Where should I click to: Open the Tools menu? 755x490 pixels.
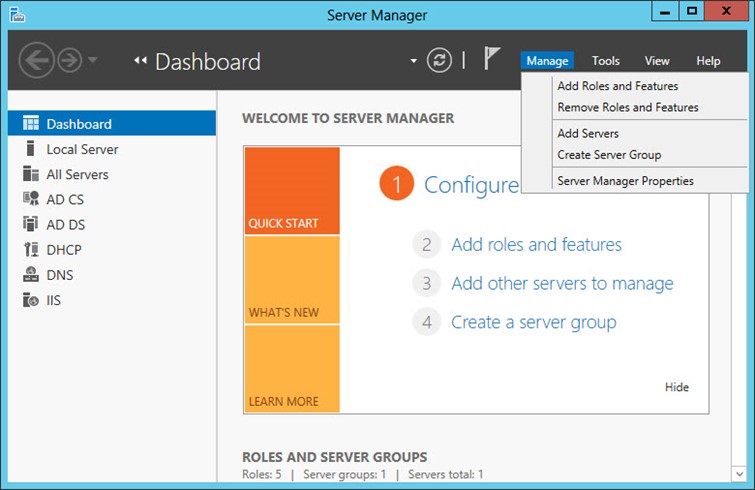(x=606, y=61)
